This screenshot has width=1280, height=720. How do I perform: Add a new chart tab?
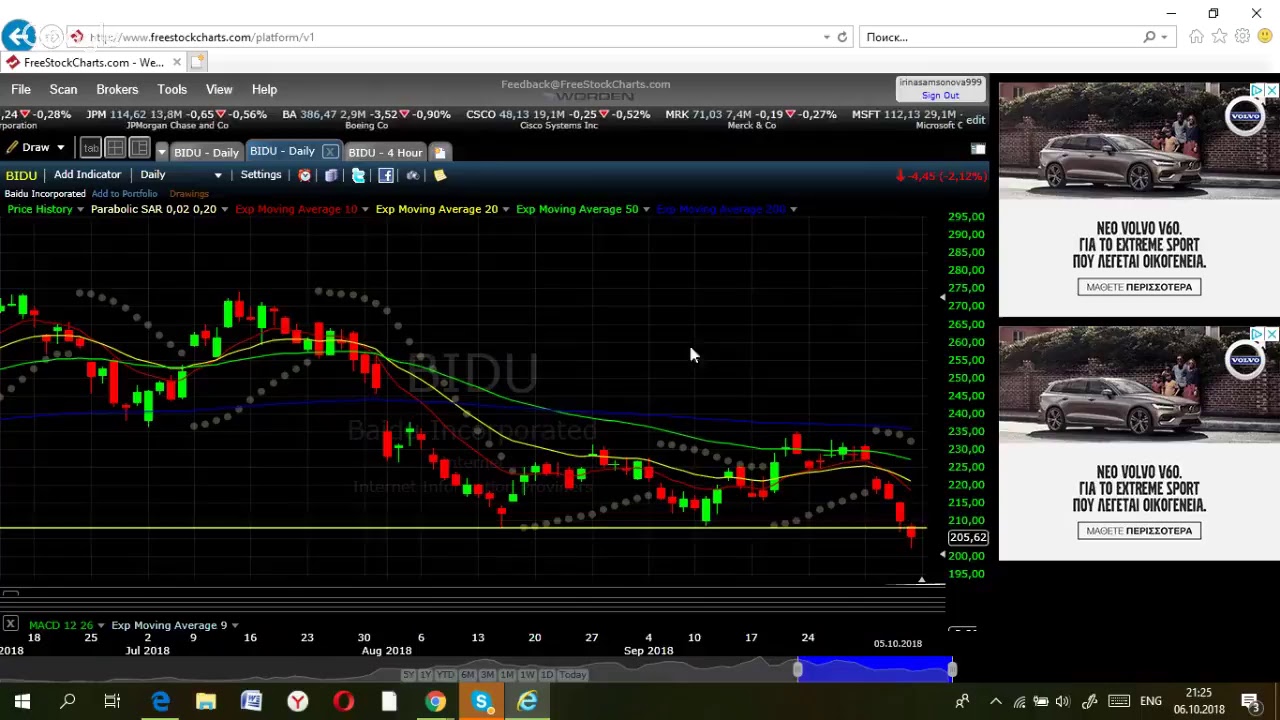coord(440,152)
